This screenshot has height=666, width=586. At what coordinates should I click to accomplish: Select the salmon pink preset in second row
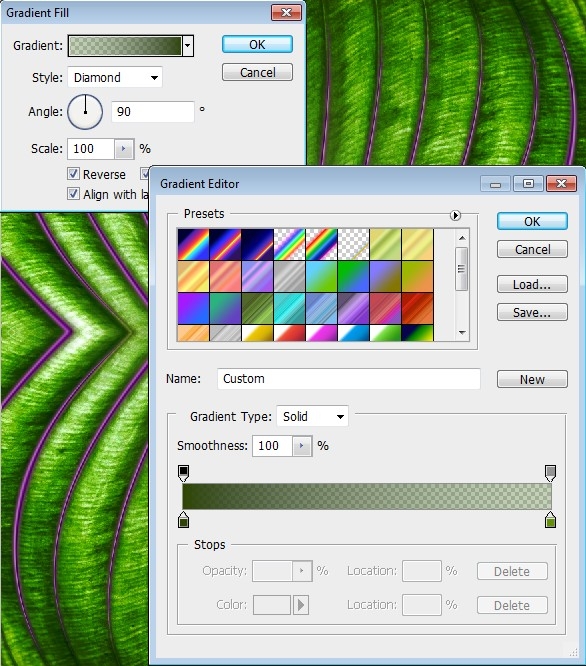pyautogui.click(x=225, y=277)
